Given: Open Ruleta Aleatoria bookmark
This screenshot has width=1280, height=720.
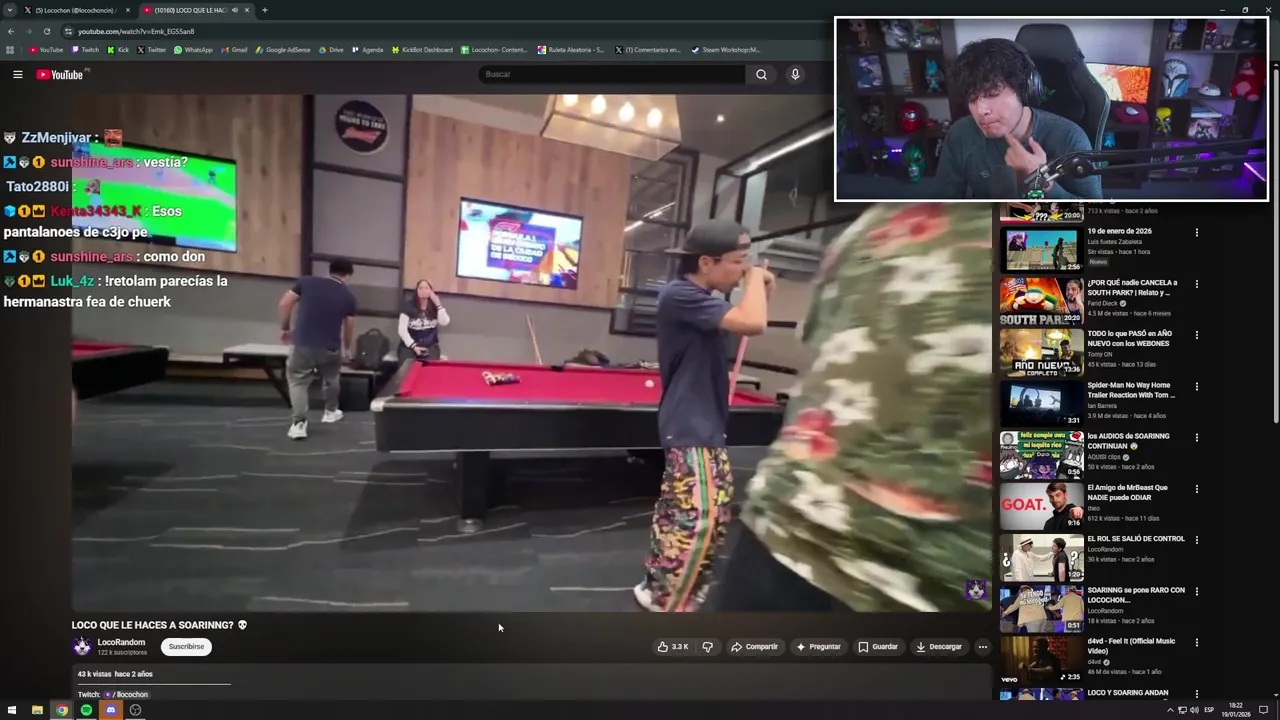Looking at the screenshot, I should click(x=571, y=50).
